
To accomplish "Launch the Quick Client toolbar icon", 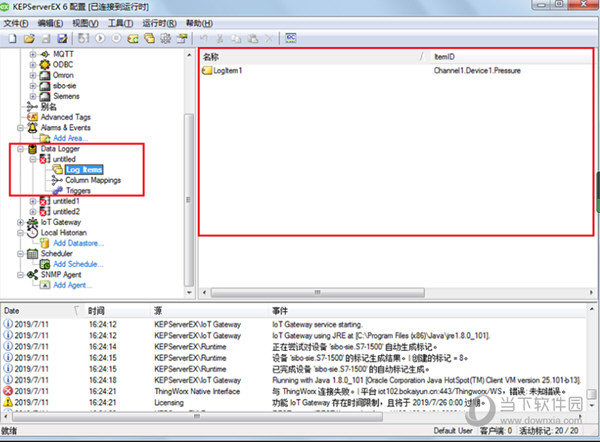I will coord(291,38).
